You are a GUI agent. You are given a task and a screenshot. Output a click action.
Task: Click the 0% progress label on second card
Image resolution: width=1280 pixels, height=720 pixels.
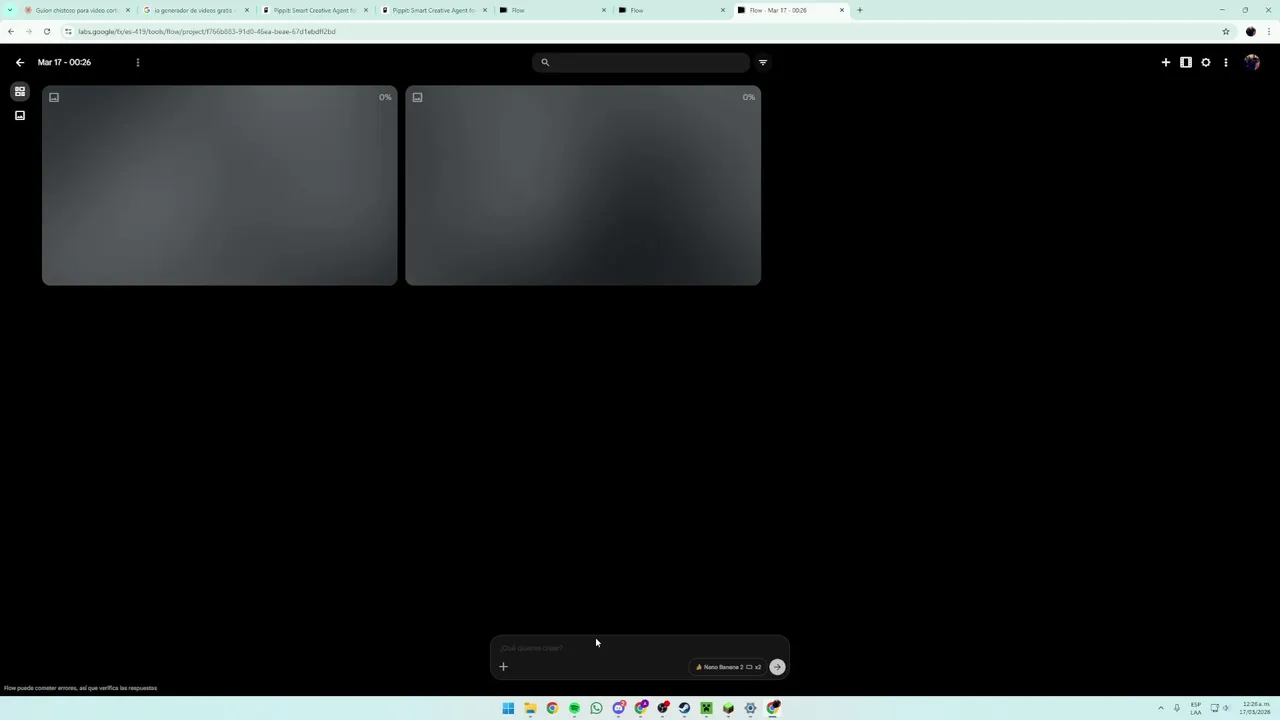point(749,97)
